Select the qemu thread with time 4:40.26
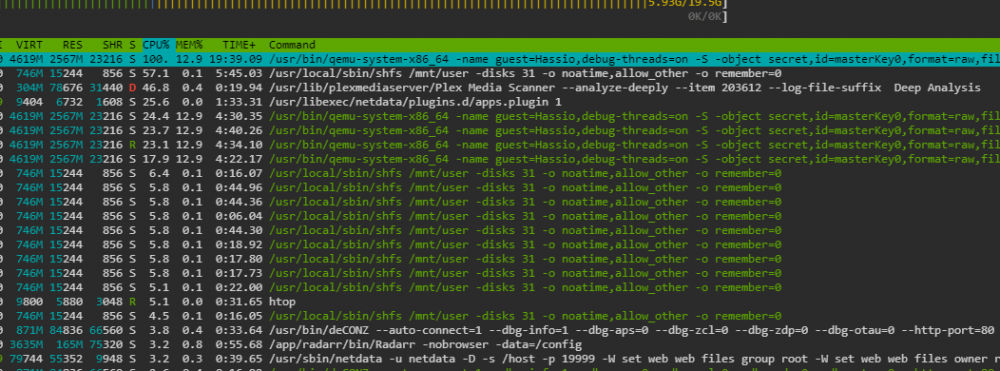This screenshot has width=1000, height=371. point(500,130)
